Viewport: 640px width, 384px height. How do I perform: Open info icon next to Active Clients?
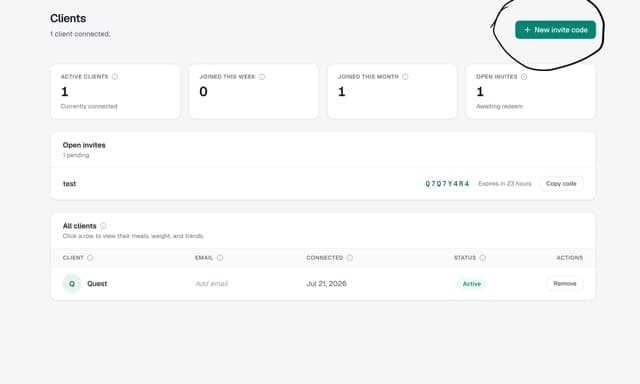click(x=115, y=77)
